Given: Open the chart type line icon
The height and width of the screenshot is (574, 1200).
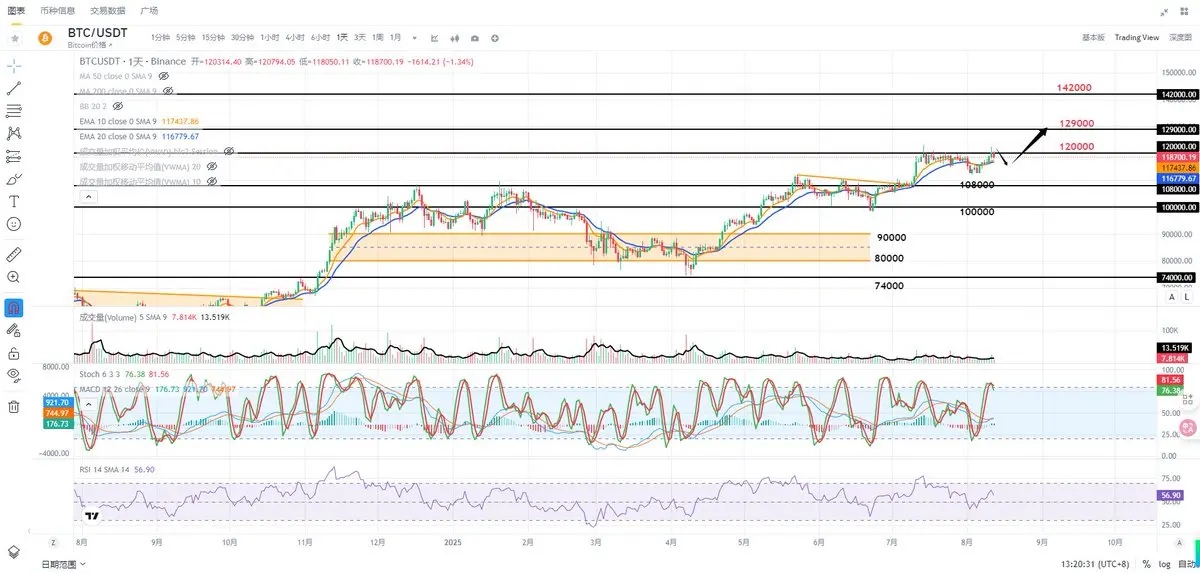Looking at the screenshot, I should 435,38.
